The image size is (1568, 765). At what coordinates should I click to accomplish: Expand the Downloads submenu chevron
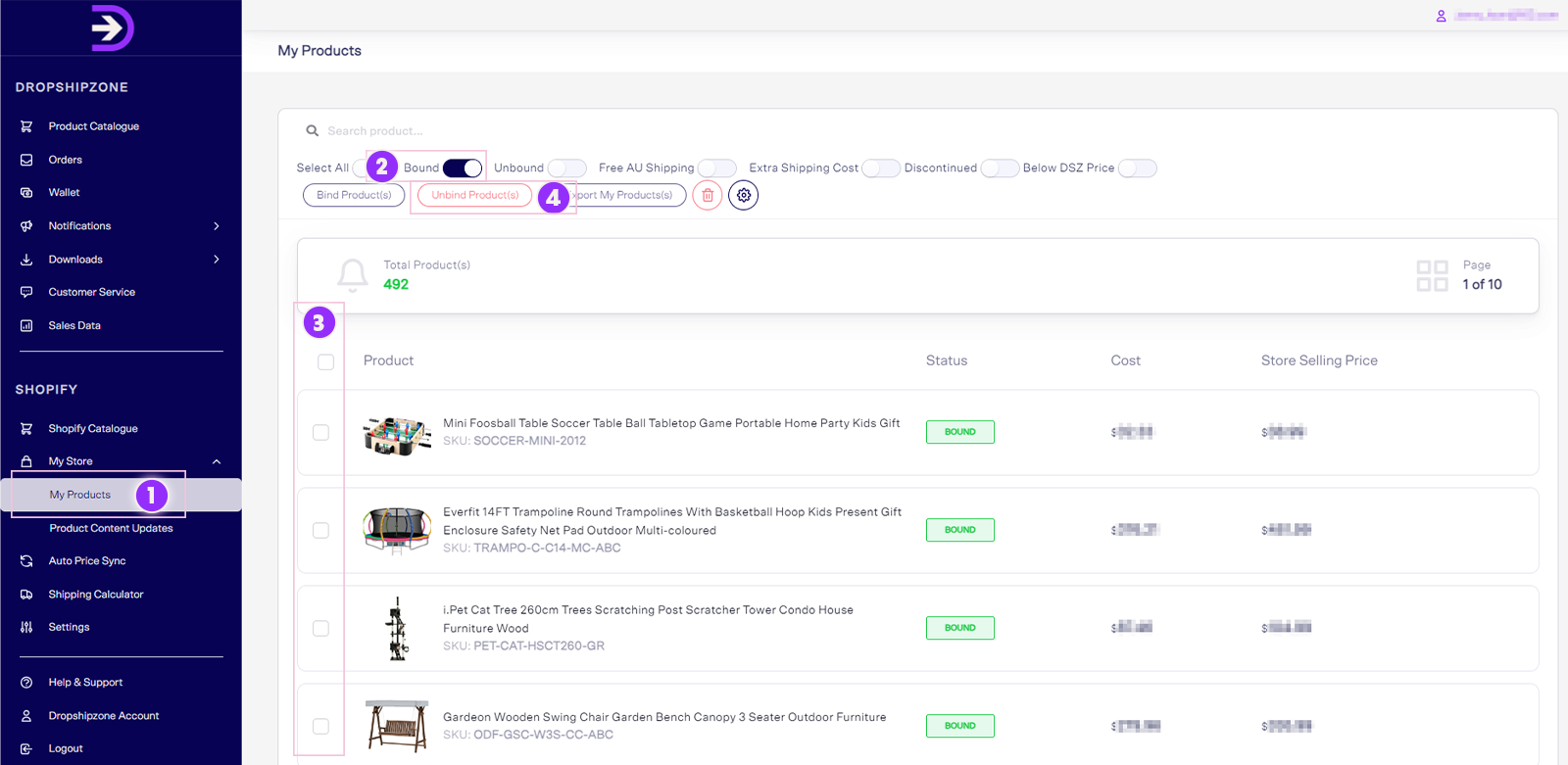click(217, 260)
